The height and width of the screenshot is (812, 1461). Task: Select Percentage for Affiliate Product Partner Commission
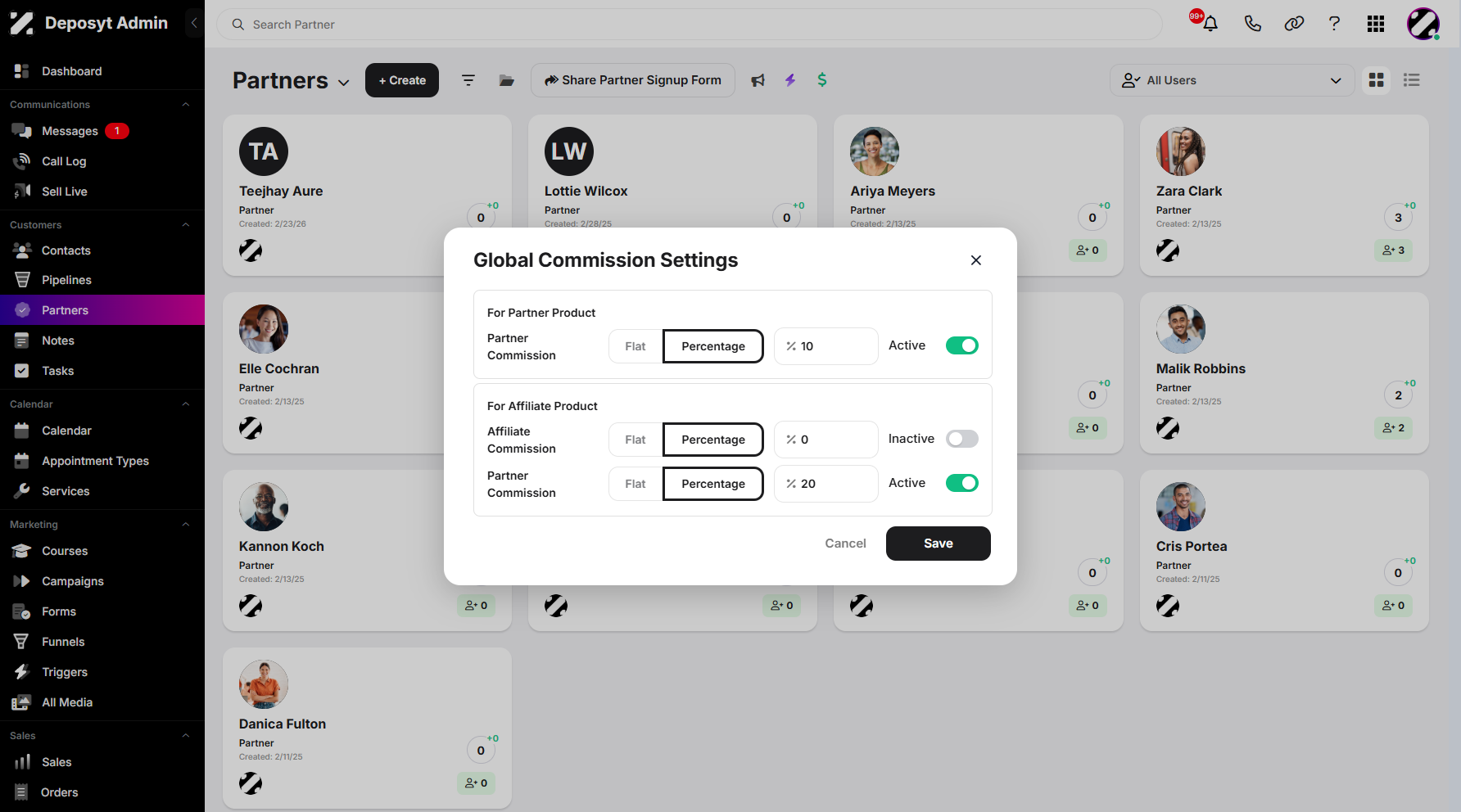[713, 484]
